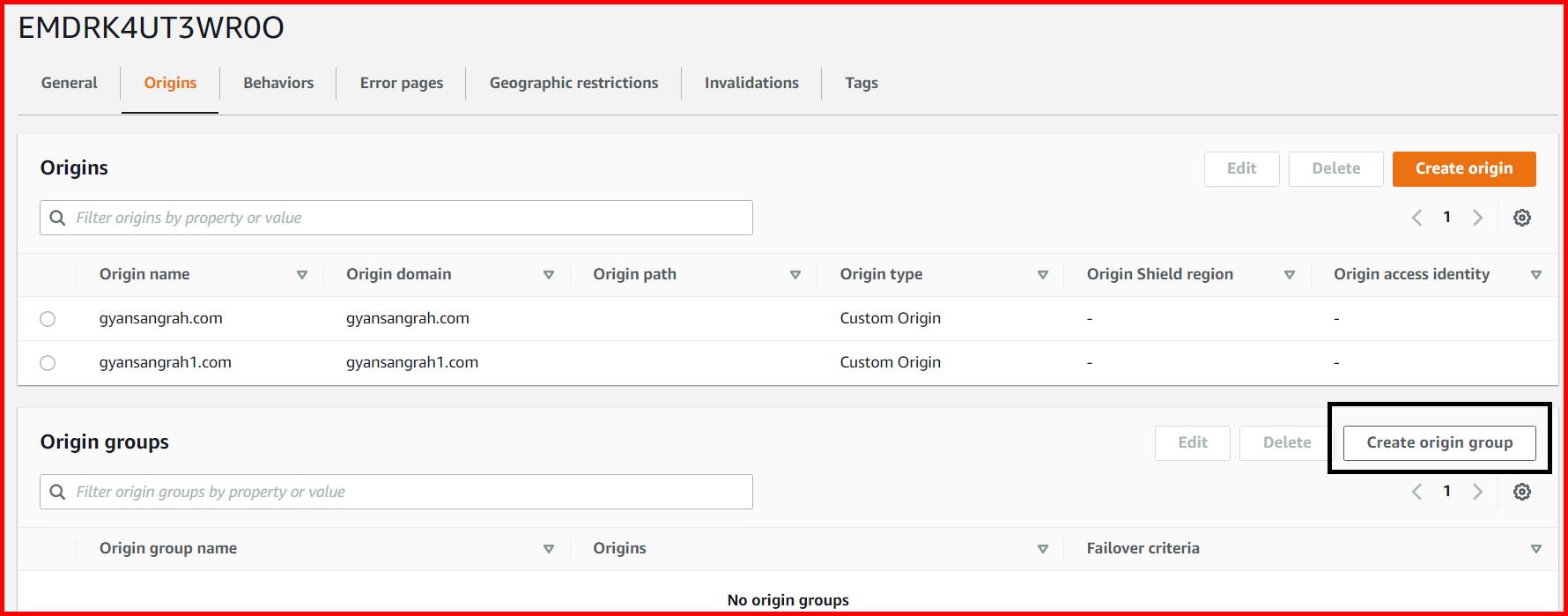Sort by Origin type column arrow

click(x=1042, y=275)
